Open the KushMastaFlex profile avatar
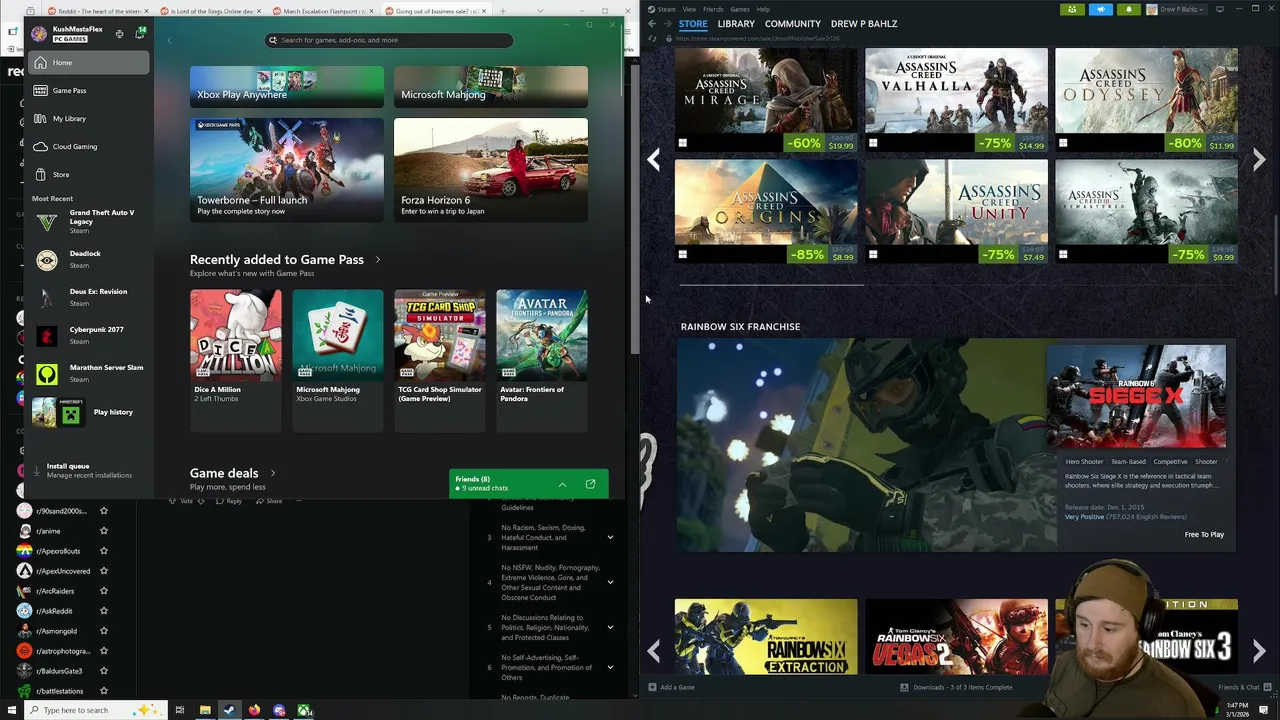This screenshot has width=1280, height=720. (x=39, y=34)
